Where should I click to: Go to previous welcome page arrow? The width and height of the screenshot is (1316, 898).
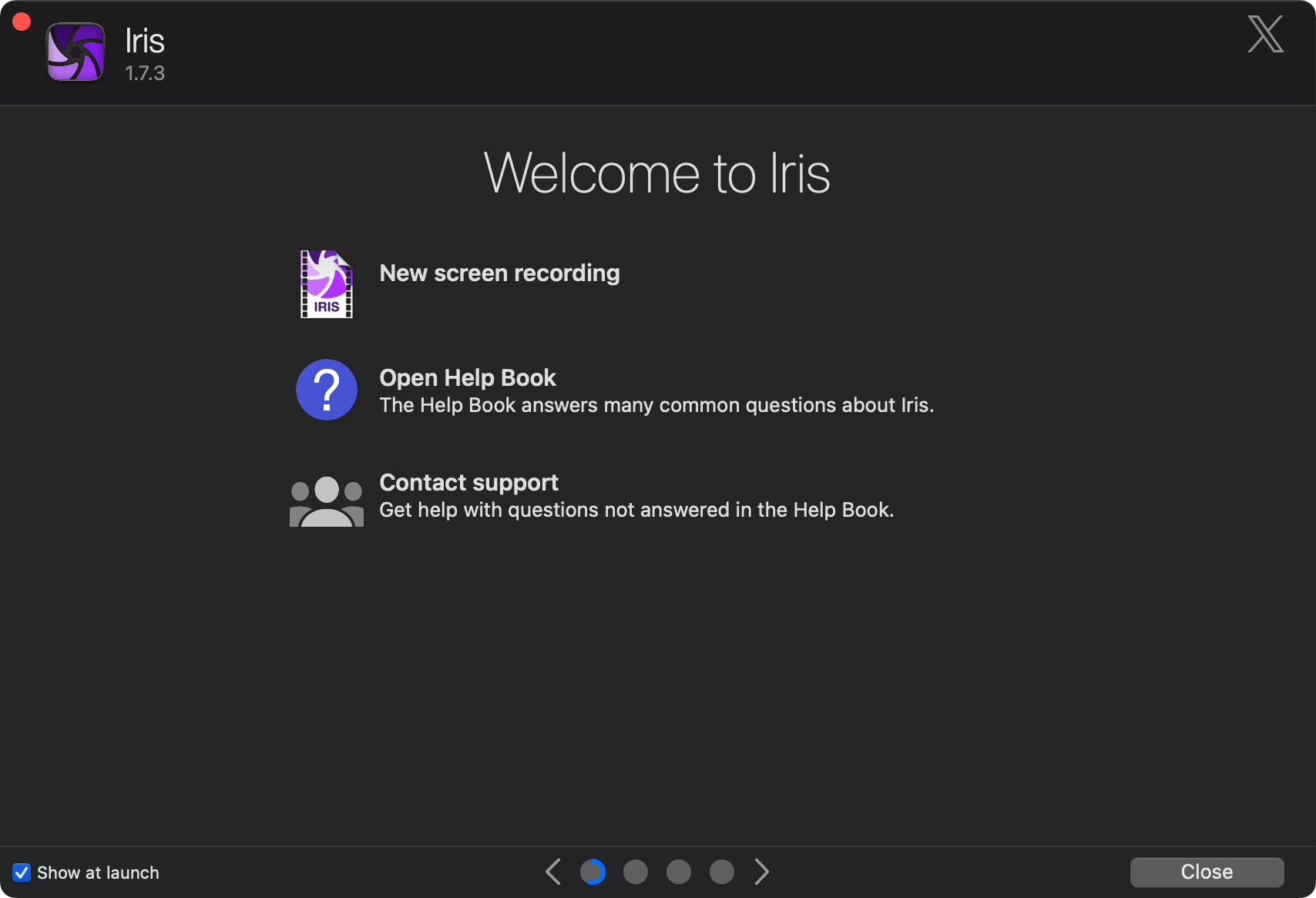point(553,872)
